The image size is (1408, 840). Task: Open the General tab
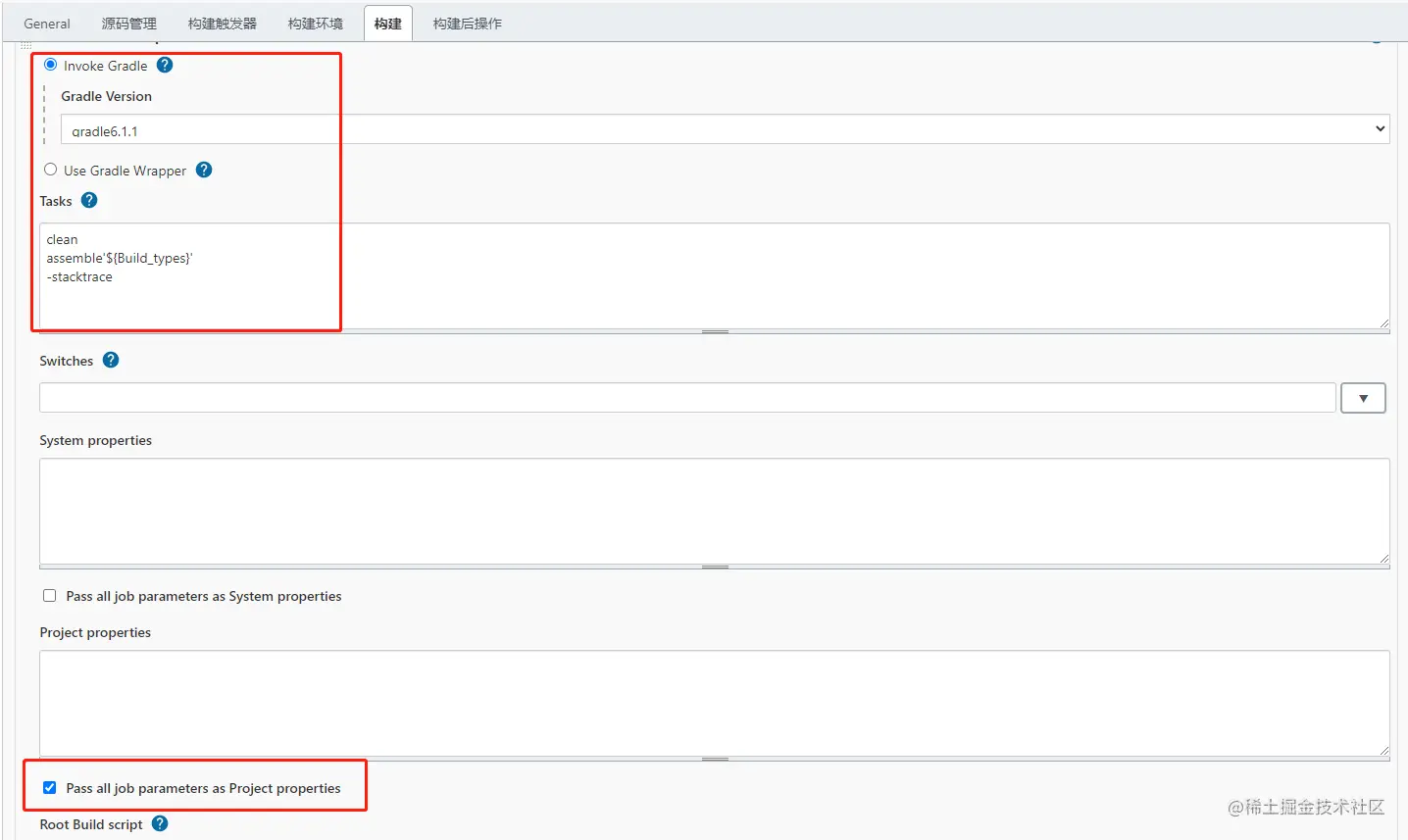46,23
